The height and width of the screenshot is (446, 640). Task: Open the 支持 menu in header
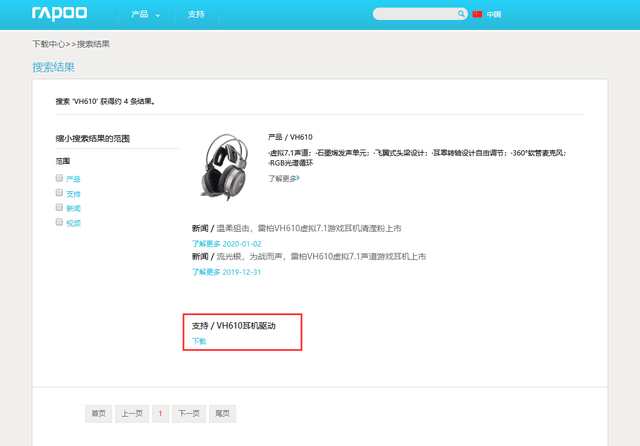pyautogui.click(x=196, y=14)
